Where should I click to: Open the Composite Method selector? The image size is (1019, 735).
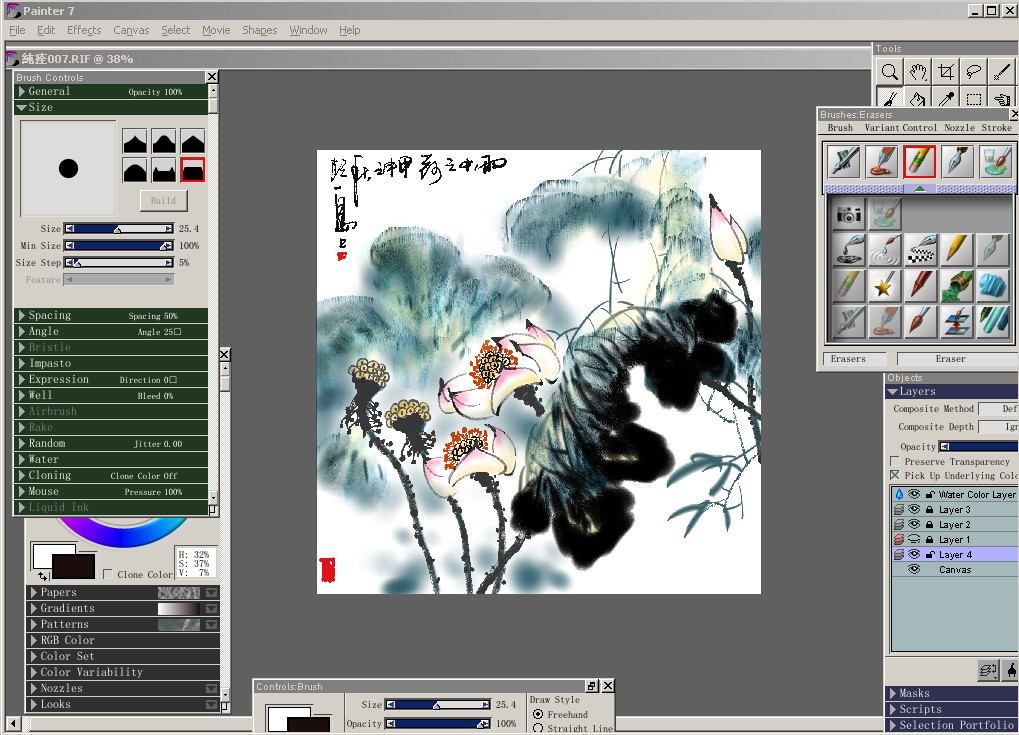pos(998,409)
